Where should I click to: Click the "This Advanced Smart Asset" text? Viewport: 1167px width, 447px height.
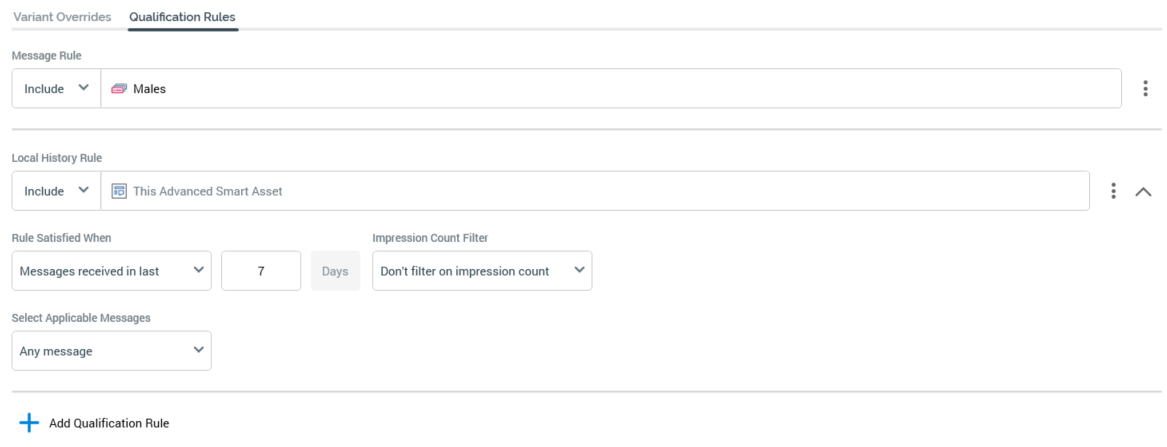207,191
